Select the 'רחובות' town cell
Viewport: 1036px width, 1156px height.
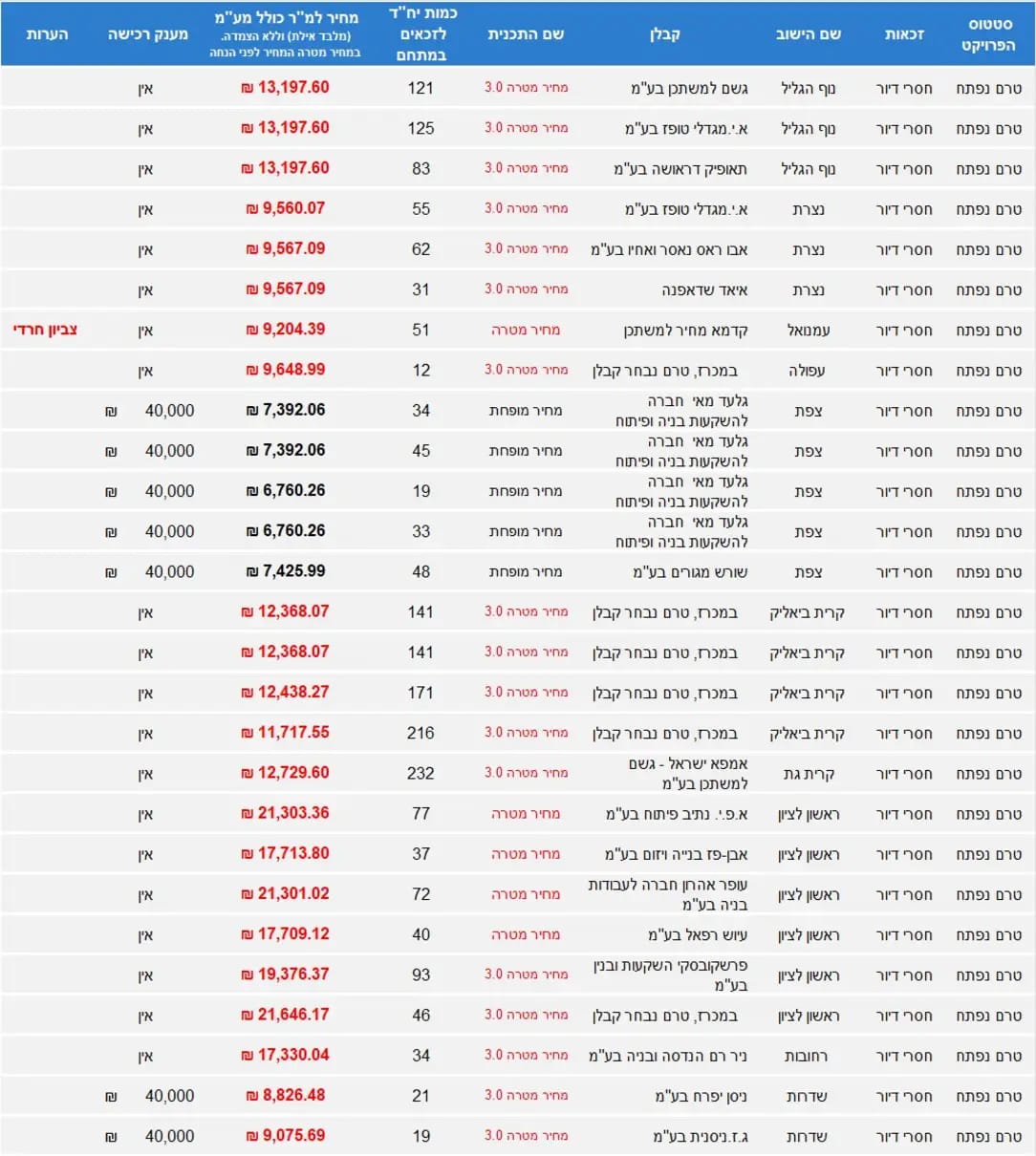click(808, 1056)
